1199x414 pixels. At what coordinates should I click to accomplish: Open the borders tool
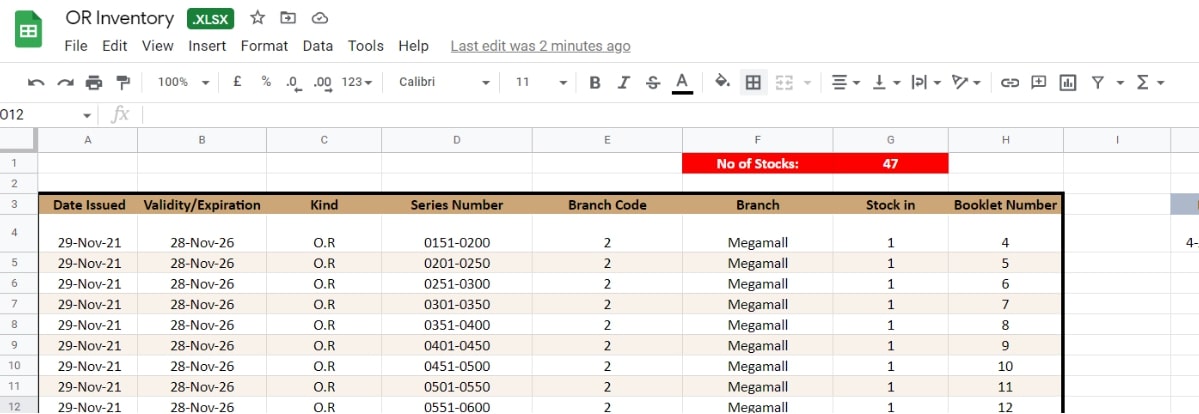click(x=753, y=82)
